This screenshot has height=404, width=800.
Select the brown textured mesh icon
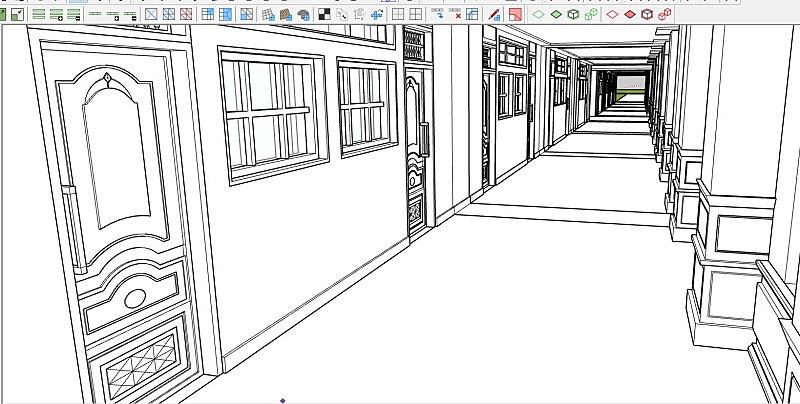click(x=286, y=14)
